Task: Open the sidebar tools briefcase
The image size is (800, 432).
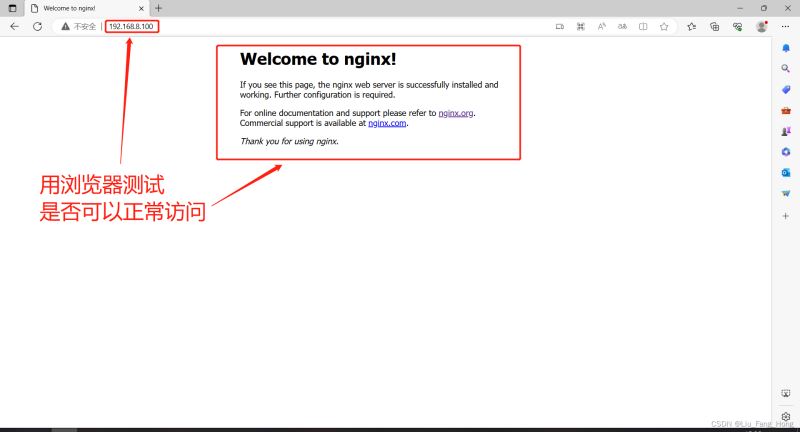Action: [786, 111]
